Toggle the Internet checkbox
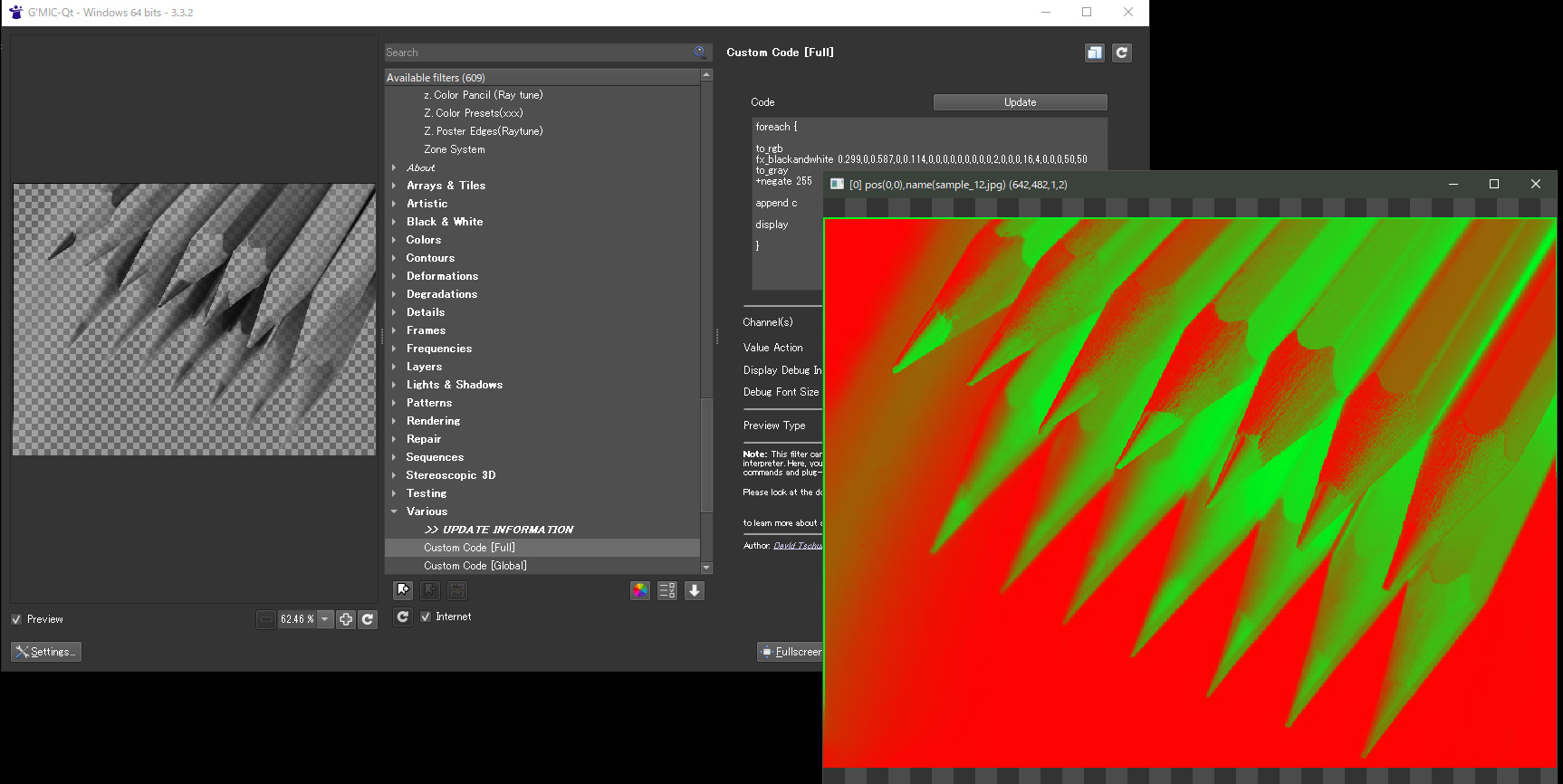 (x=426, y=617)
